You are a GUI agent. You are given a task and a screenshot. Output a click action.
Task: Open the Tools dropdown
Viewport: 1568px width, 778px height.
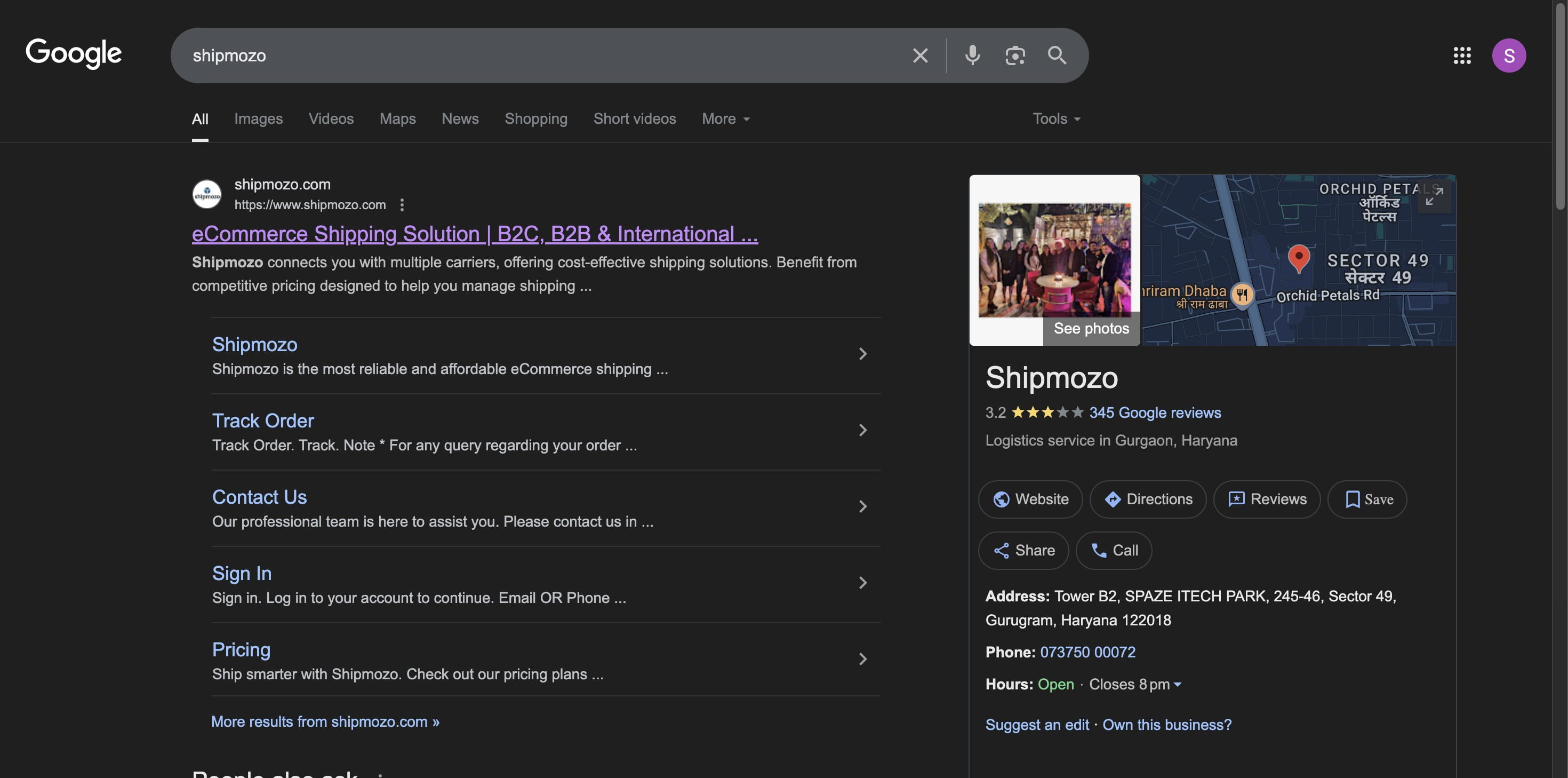1055,118
